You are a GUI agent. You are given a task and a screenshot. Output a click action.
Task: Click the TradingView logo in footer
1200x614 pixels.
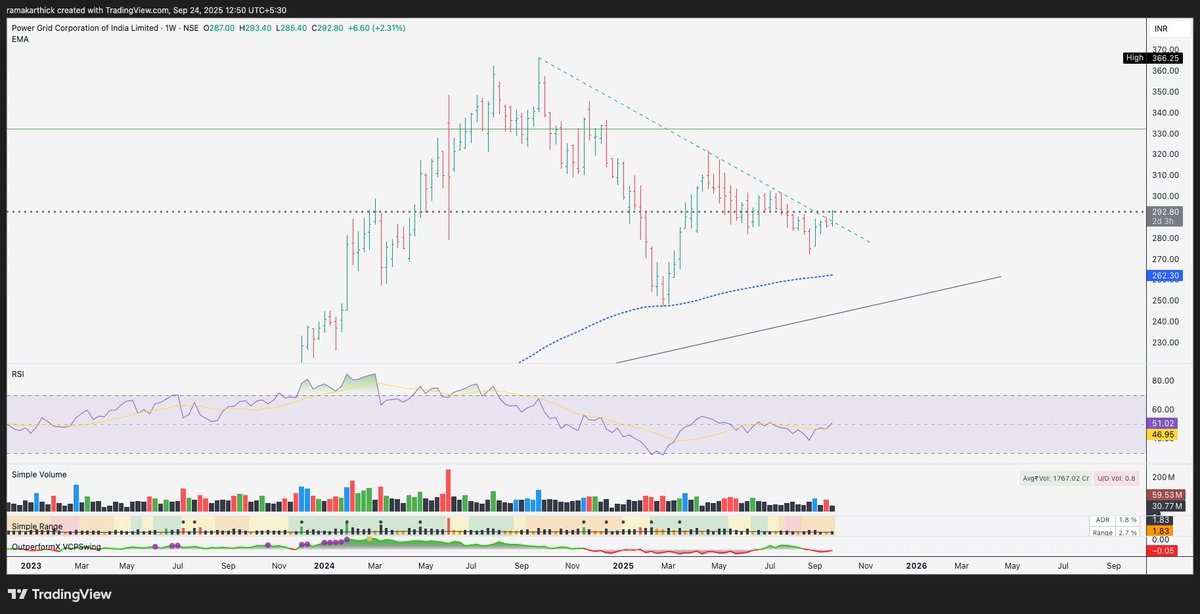62,594
